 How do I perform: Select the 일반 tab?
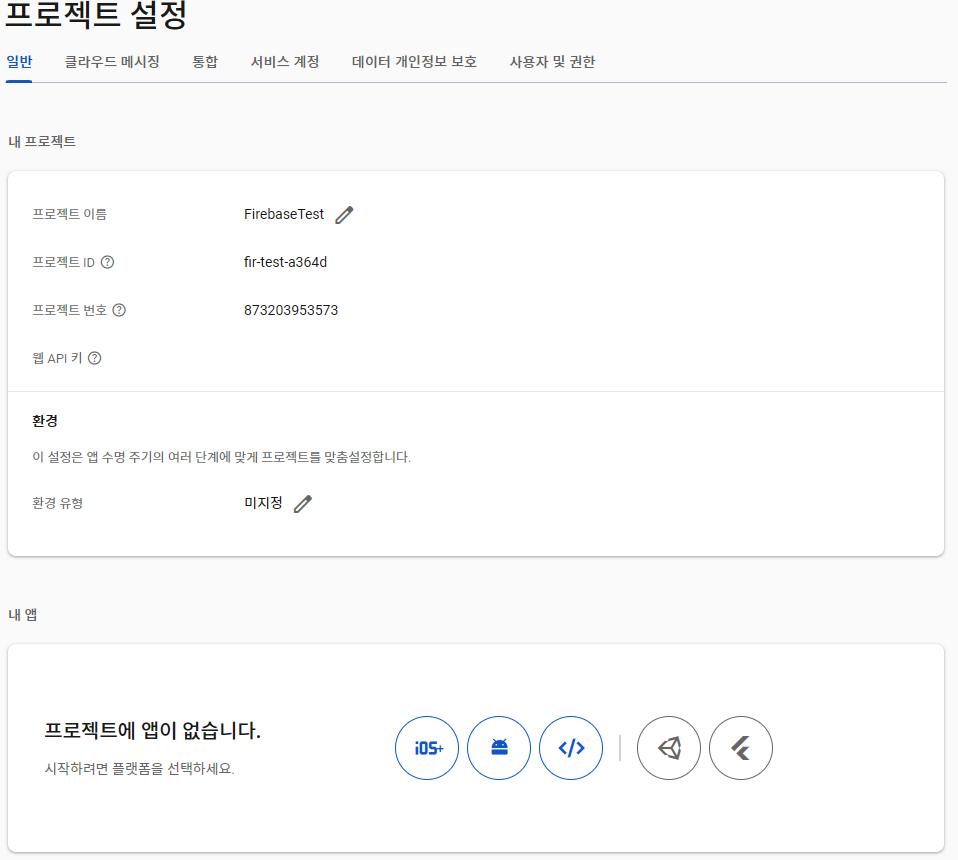tap(19, 62)
